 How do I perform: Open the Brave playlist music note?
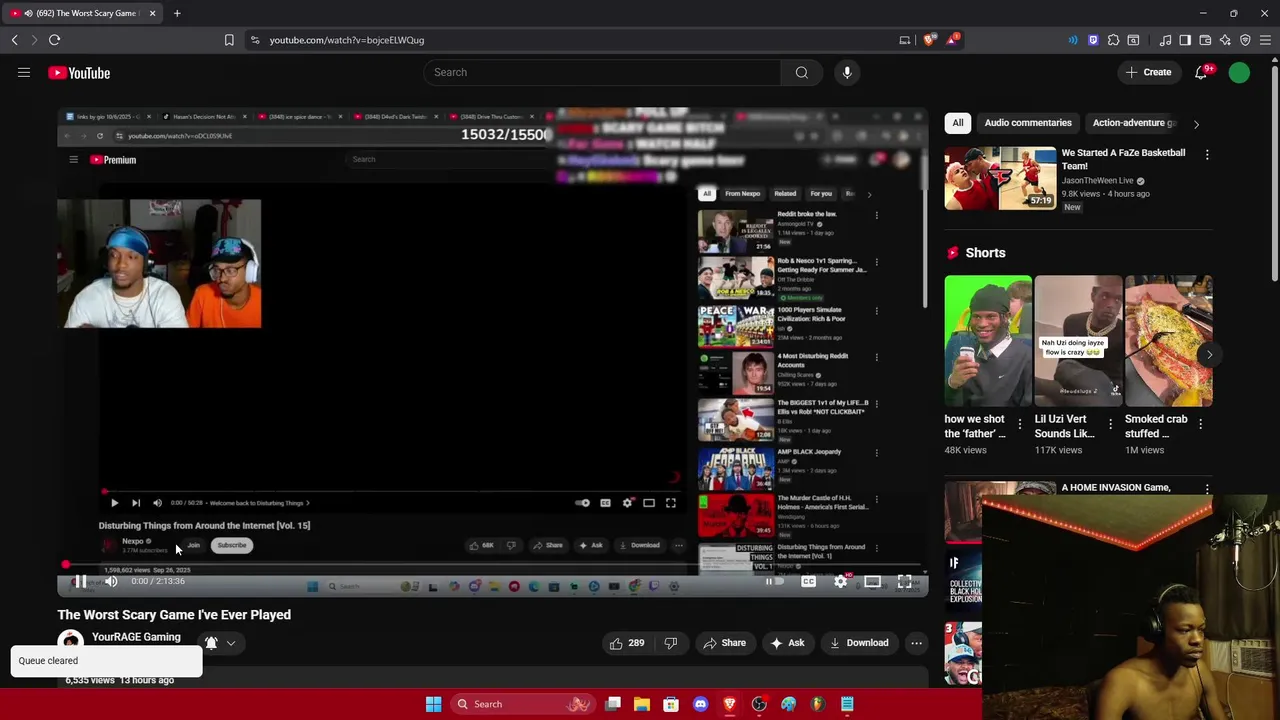point(1165,40)
